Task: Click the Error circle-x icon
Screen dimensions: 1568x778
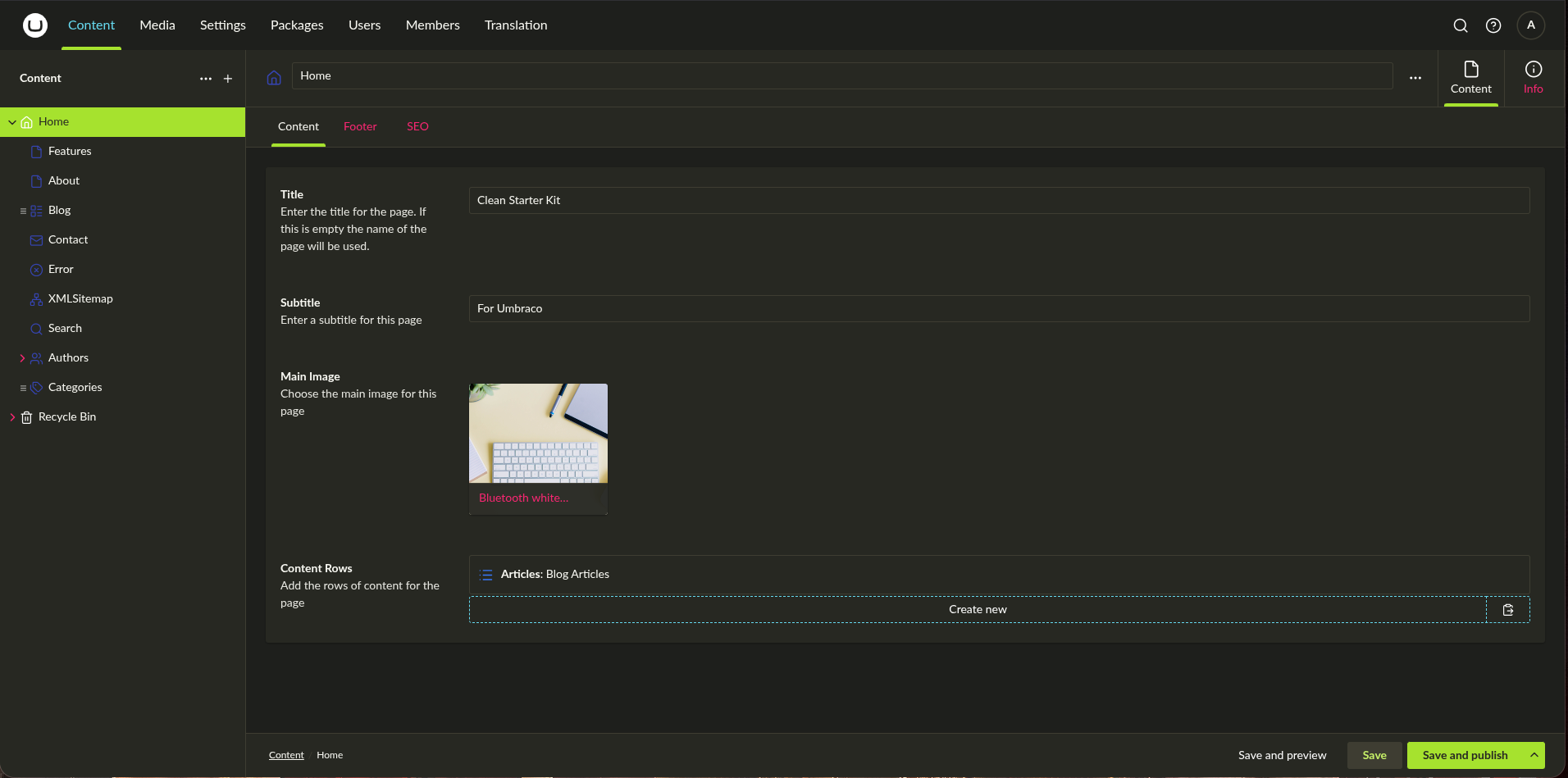Action: (36, 270)
